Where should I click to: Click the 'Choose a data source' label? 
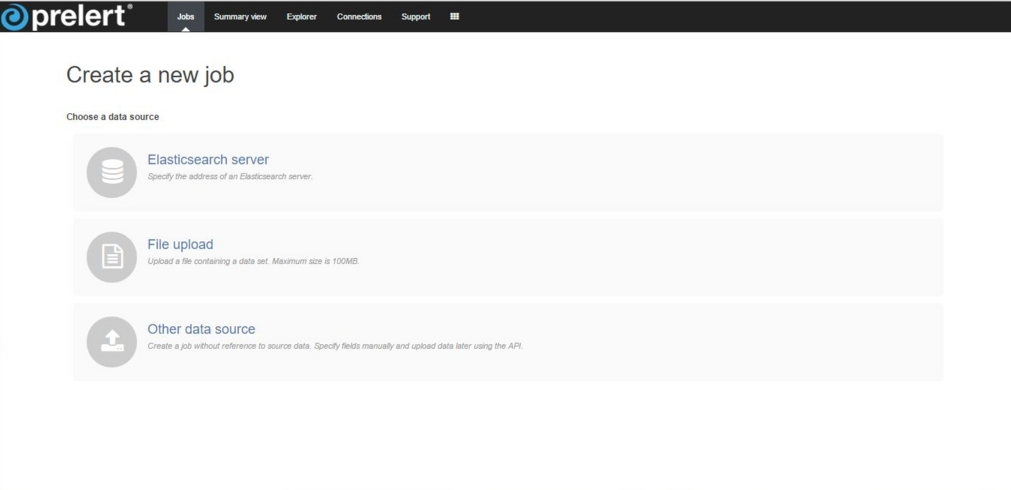pyautogui.click(x=113, y=117)
